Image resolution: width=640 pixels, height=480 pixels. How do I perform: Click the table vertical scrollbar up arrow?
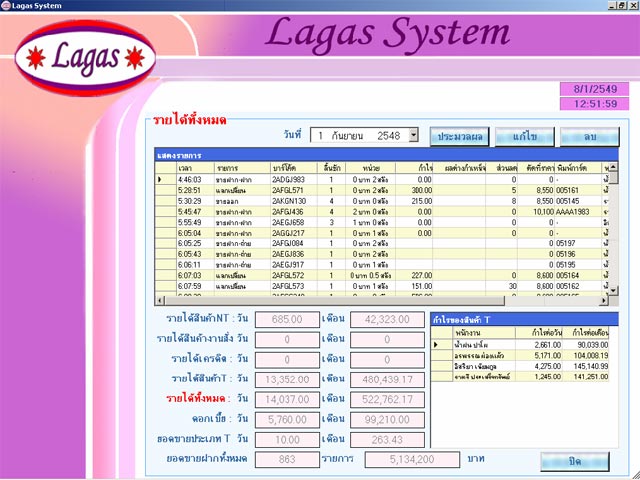613,167
